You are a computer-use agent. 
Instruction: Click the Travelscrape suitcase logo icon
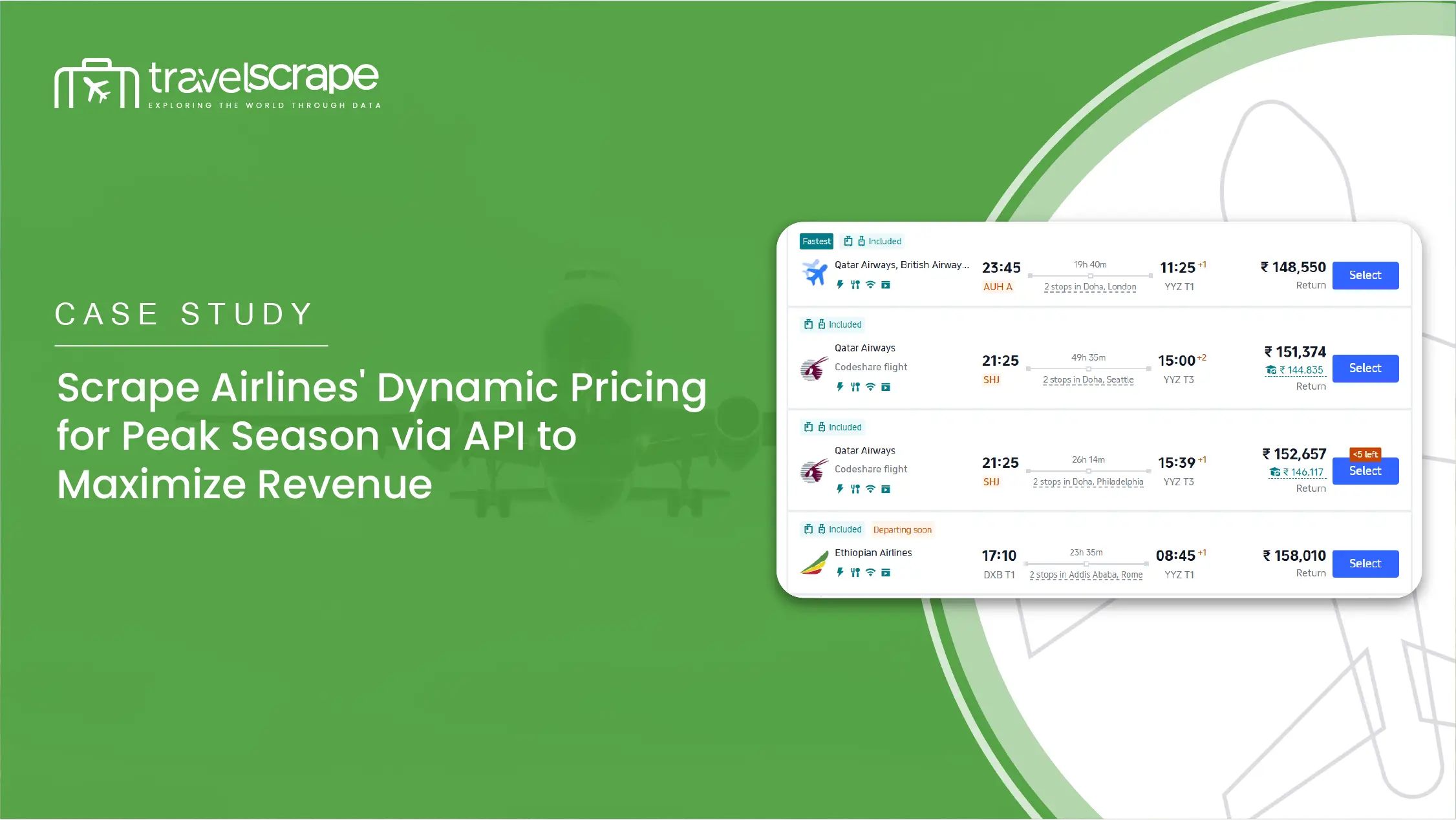click(96, 83)
